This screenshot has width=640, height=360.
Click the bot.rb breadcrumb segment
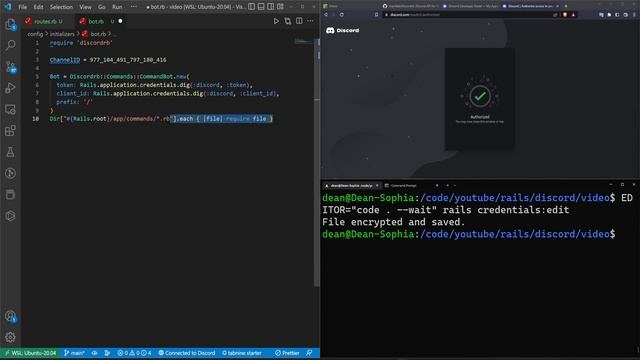point(94,34)
